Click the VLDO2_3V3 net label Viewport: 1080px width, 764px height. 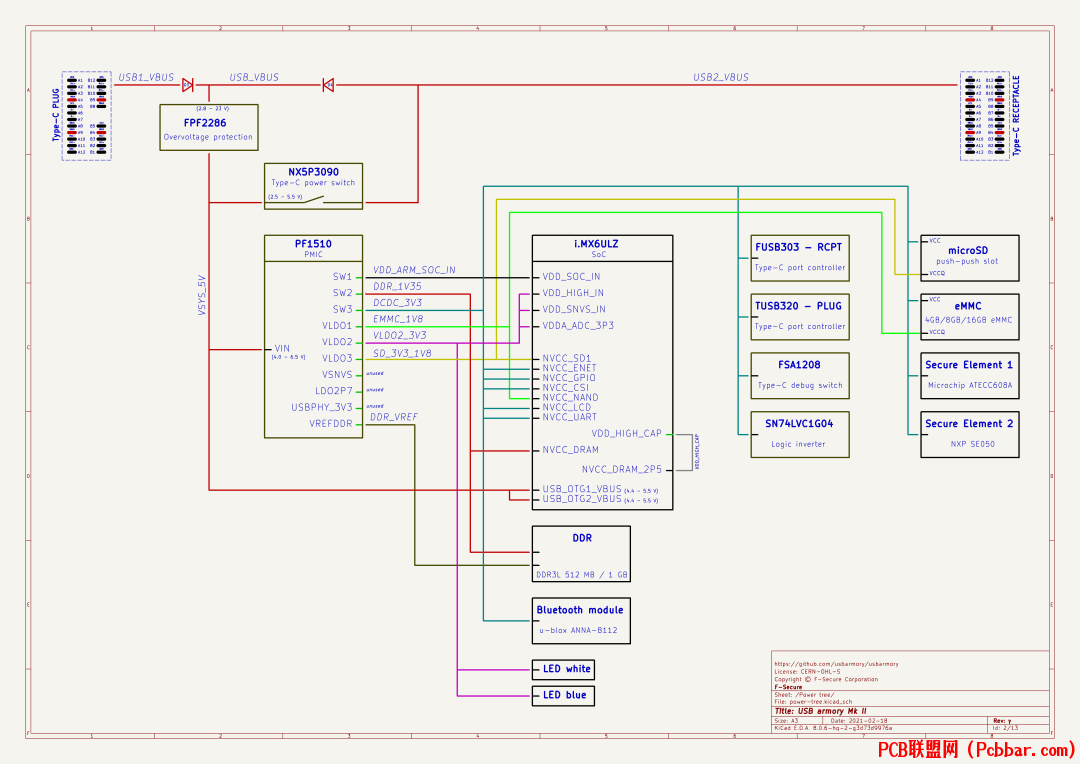[399, 335]
